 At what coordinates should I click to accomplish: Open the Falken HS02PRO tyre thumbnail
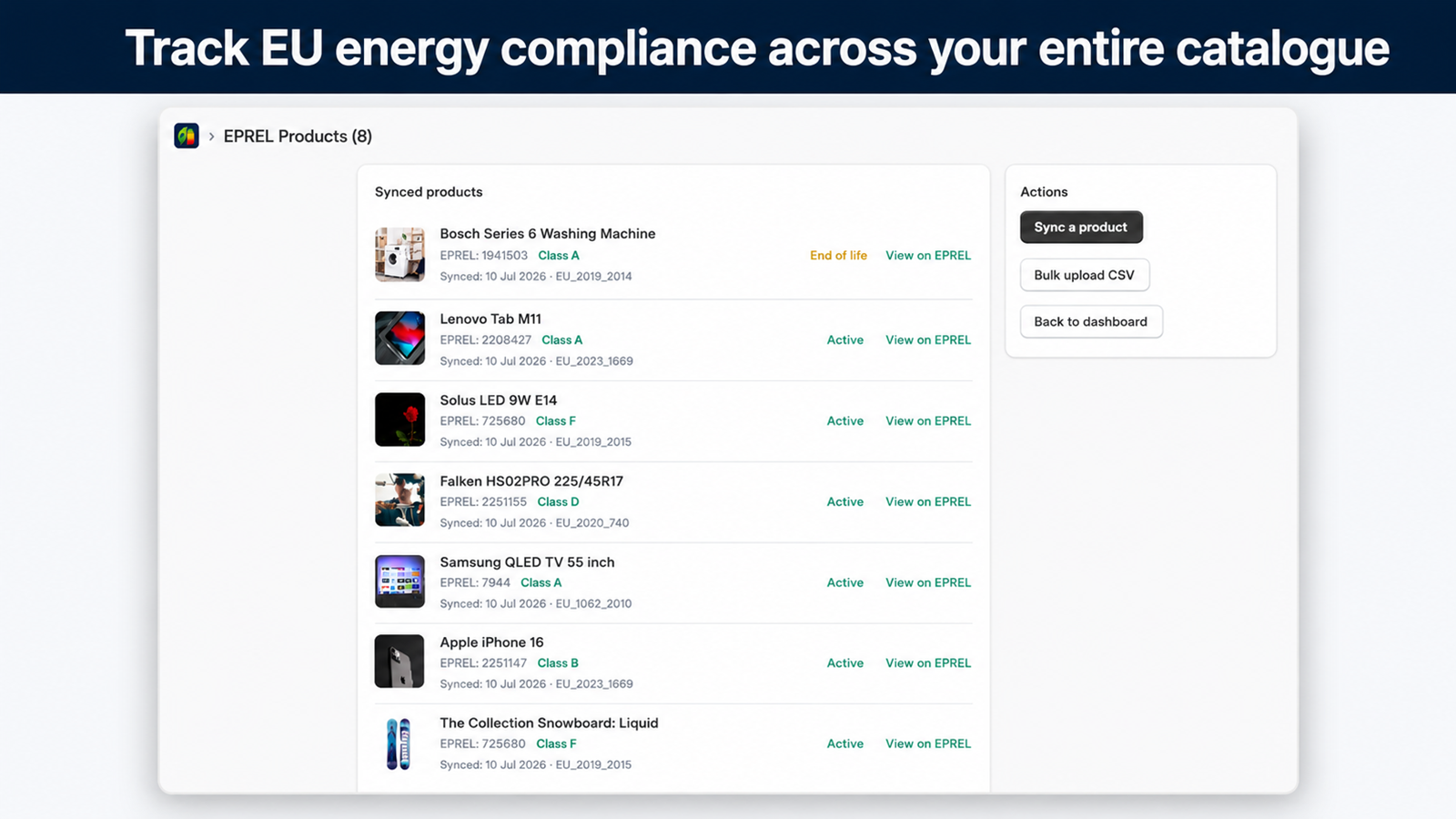click(399, 500)
